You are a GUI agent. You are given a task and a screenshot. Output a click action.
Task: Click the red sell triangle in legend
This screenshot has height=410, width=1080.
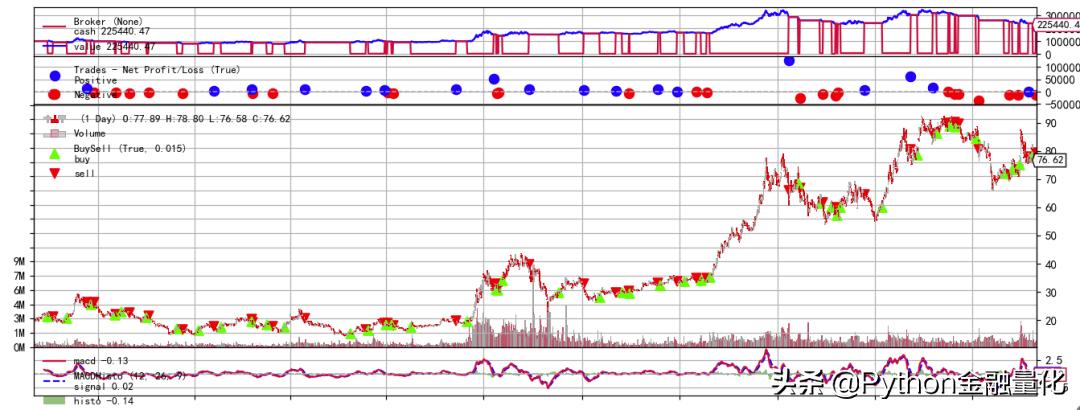(55, 173)
